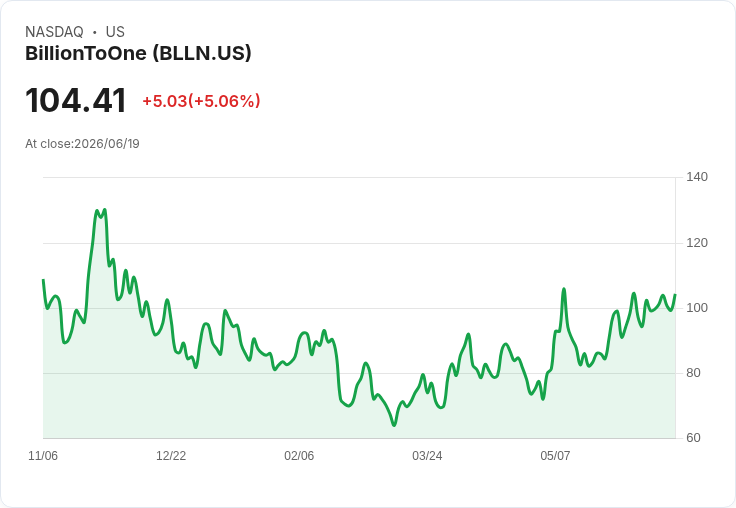Click the final data point of the price line
The height and width of the screenshot is (508, 736).
coord(675,295)
